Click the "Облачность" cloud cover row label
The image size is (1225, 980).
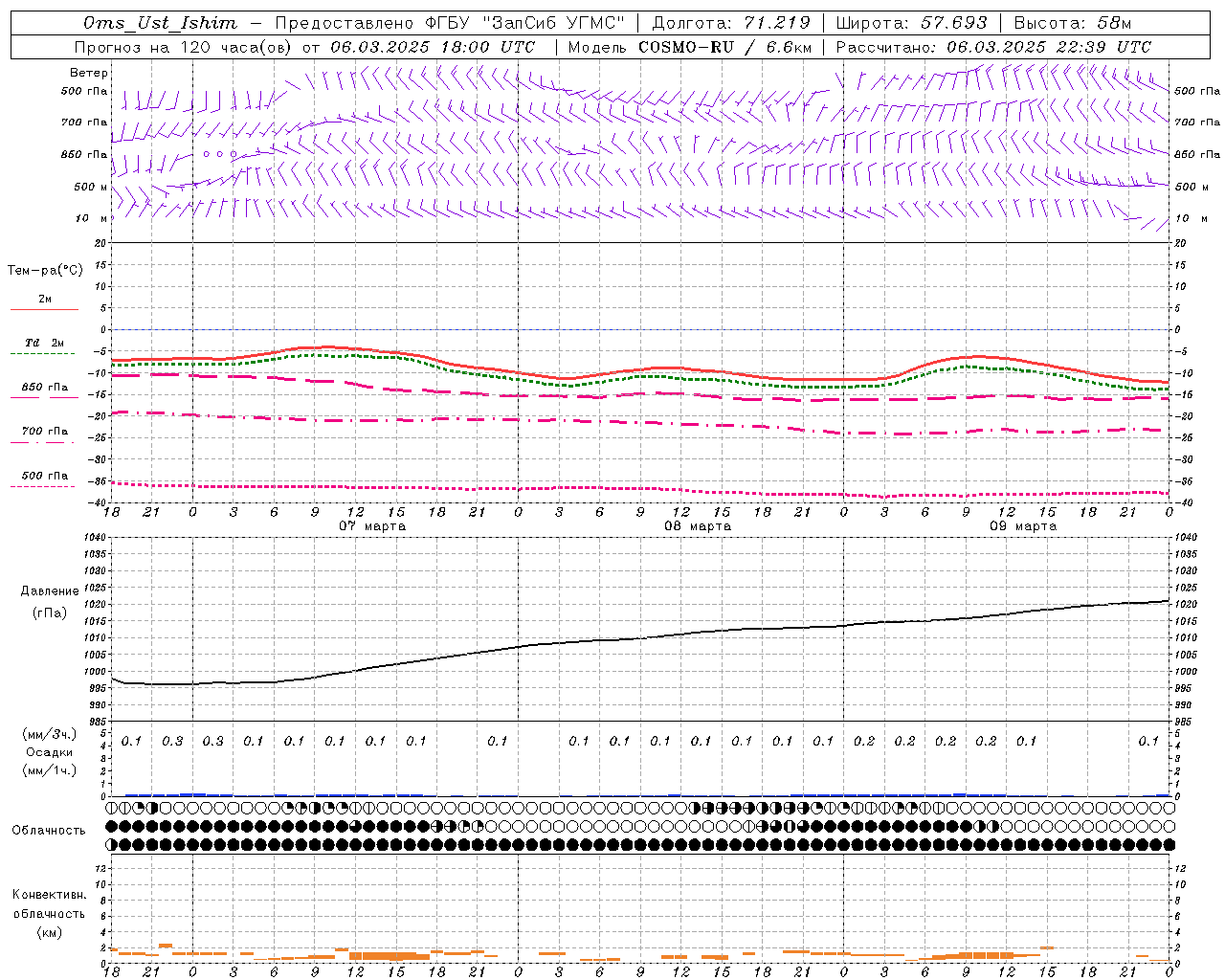[x=49, y=831]
